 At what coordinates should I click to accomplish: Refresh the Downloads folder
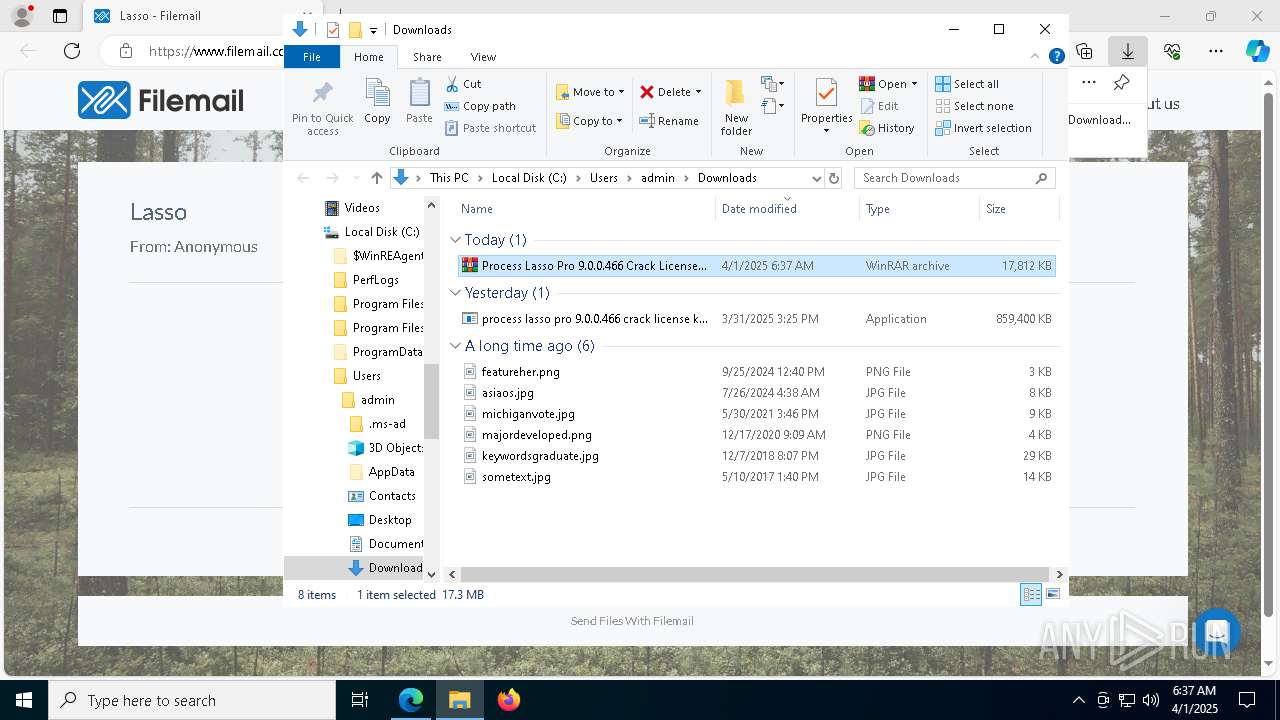(834, 178)
